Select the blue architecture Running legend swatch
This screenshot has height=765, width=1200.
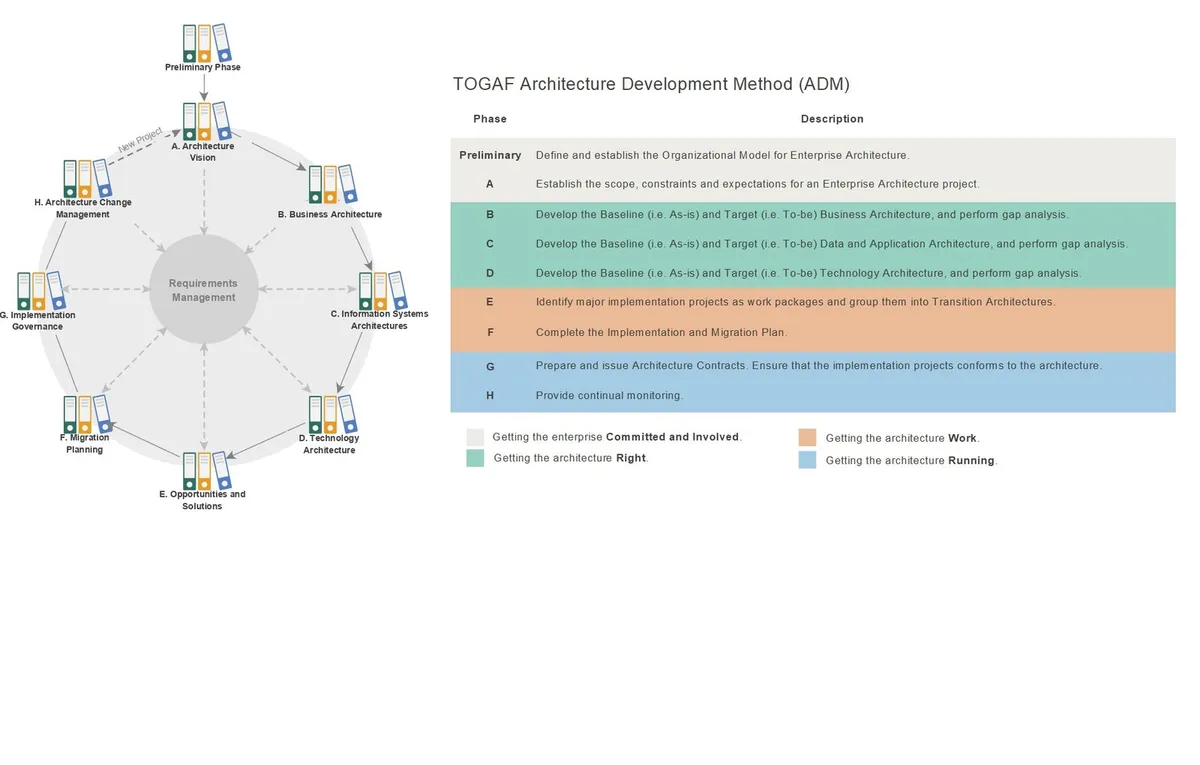pyautogui.click(x=807, y=460)
